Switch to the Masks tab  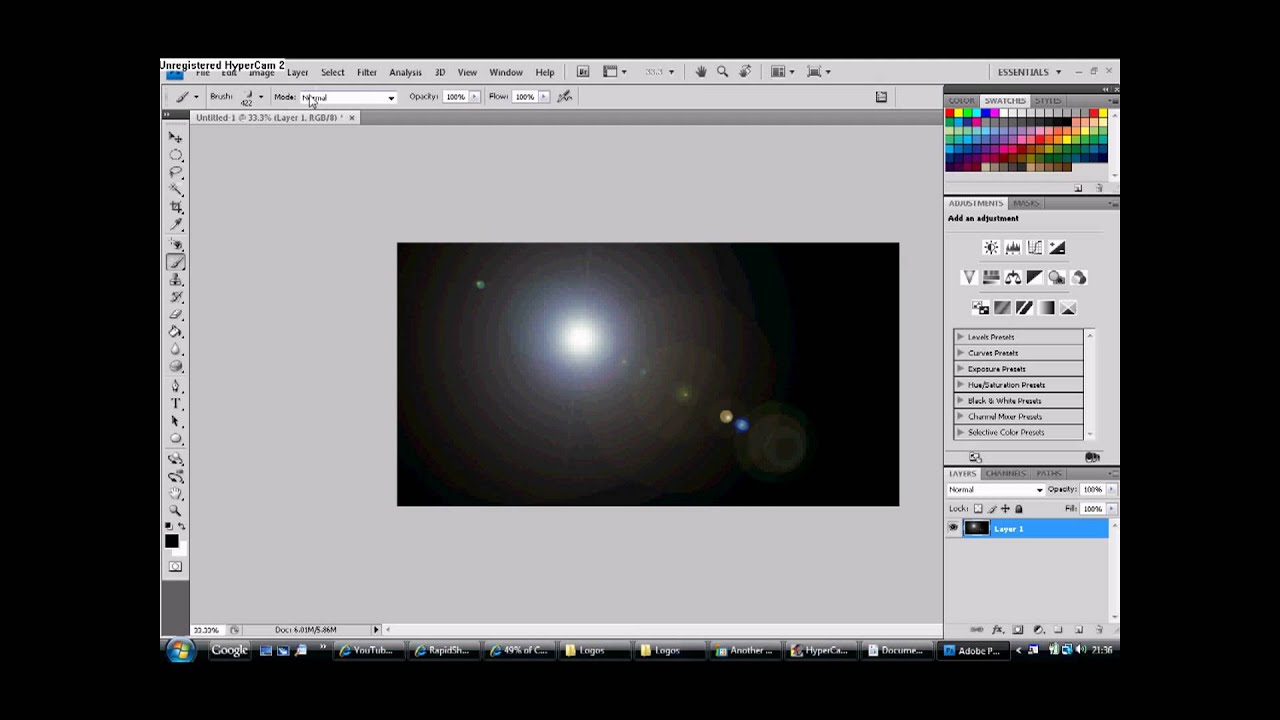[x=1026, y=203]
